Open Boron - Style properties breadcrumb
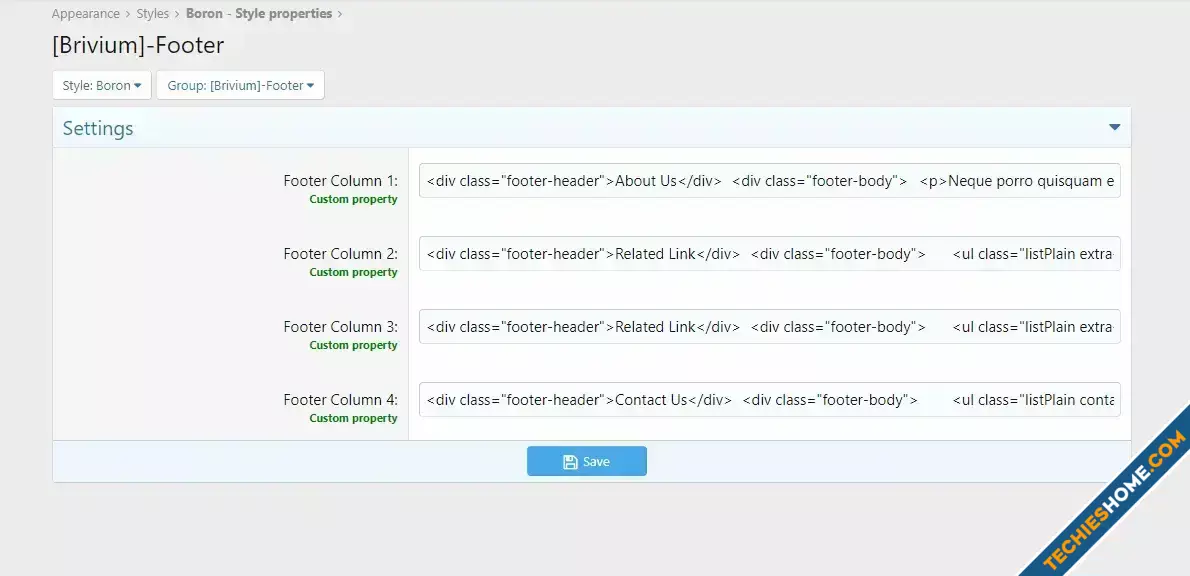 (259, 14)
